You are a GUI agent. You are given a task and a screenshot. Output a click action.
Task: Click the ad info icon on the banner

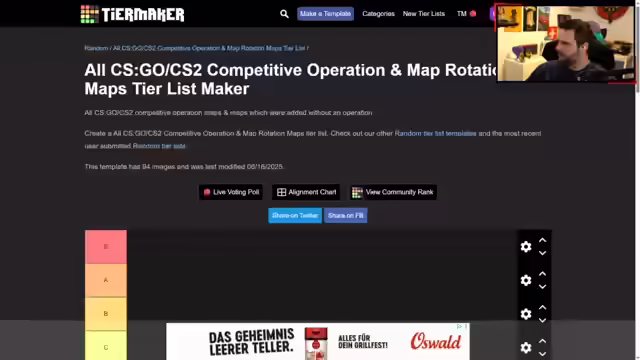(x=459, y=327)
